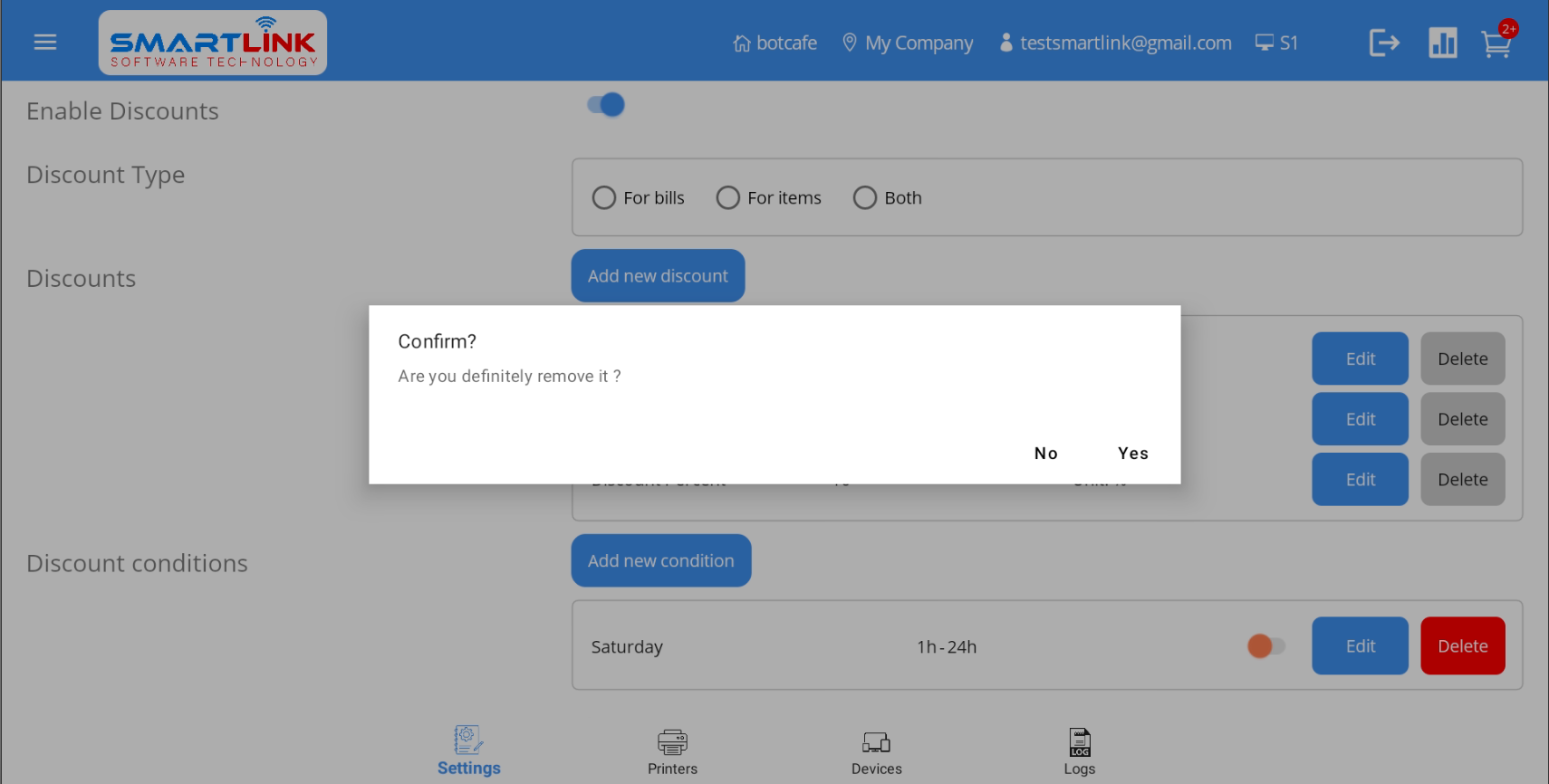Click the Smartlink logo
Image resolution: width=1549 pixels, height=784 pixels.
[213, 43]
